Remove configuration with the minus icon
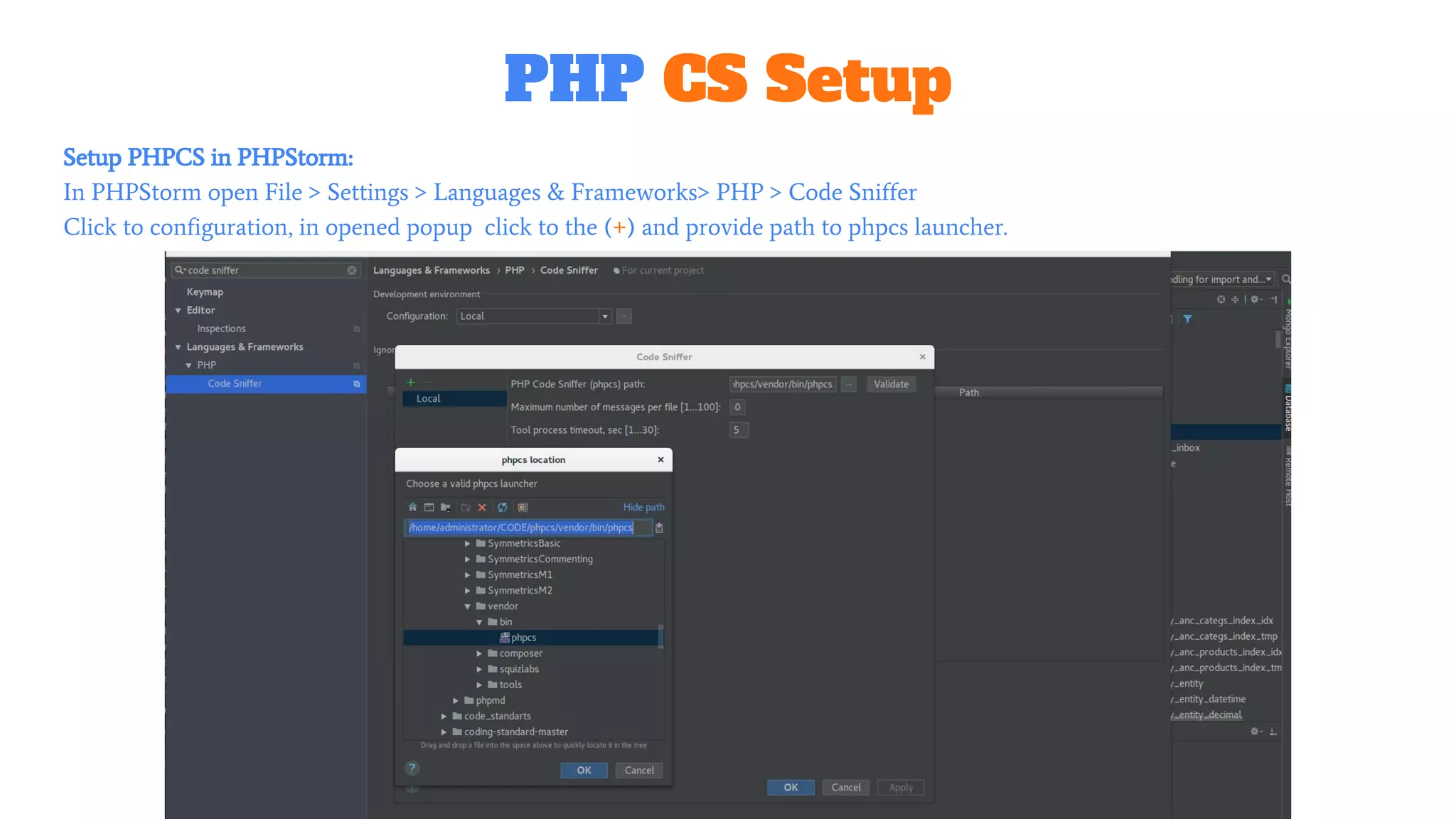This screenshot has width=1456, height=819. tap(427, 382)
